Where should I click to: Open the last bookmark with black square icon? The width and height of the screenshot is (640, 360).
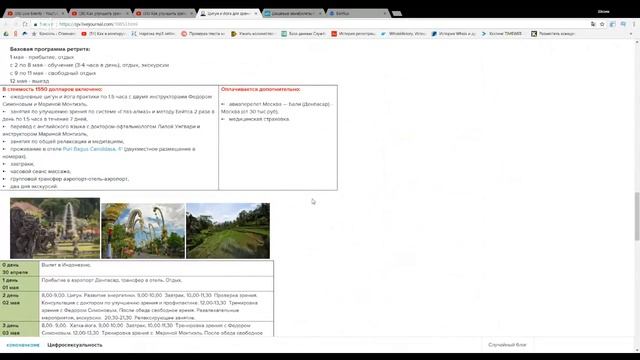(553, 34)
